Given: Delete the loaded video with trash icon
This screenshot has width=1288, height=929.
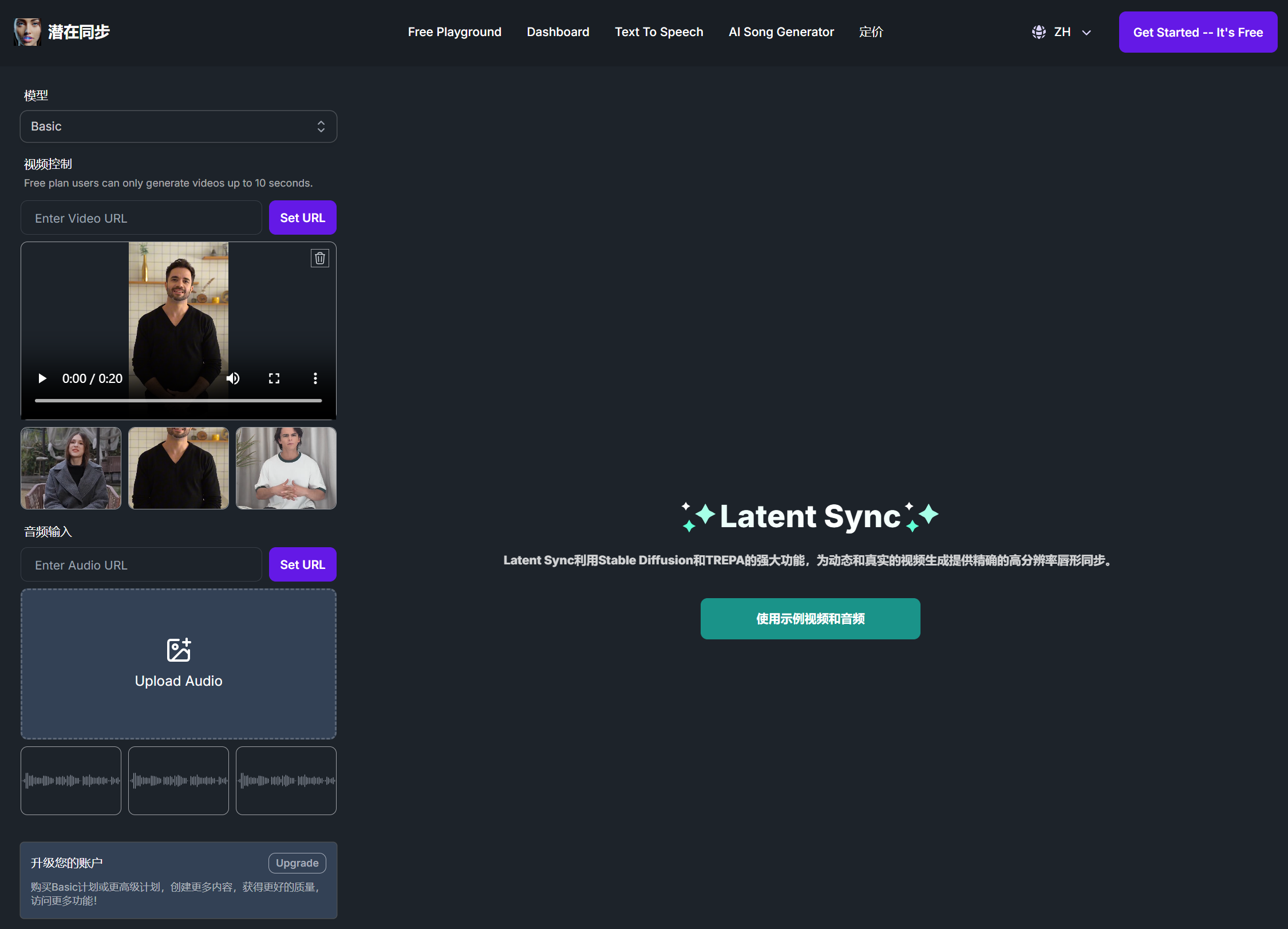Looking at the screenshot, I should pyautogui.click(x=319, y=258).
